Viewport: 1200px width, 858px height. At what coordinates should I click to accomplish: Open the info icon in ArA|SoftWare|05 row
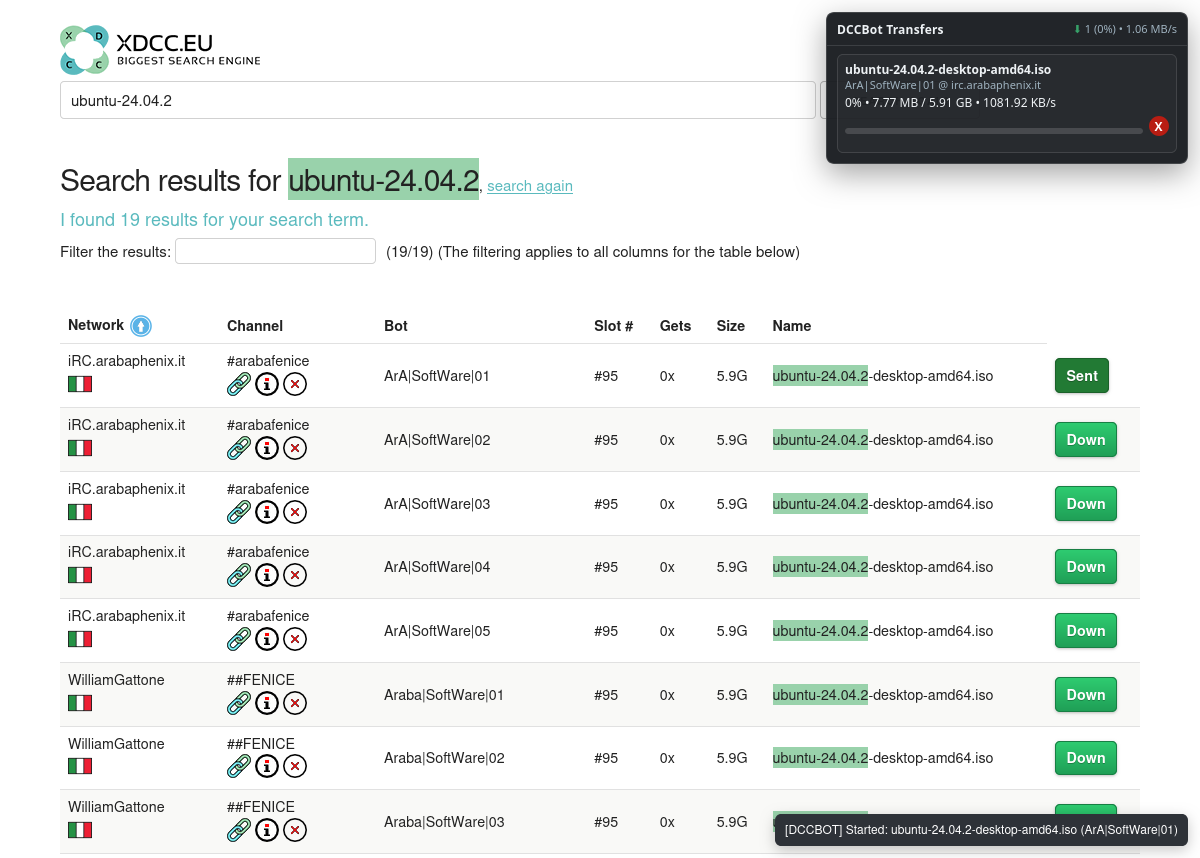coord(267,639)
